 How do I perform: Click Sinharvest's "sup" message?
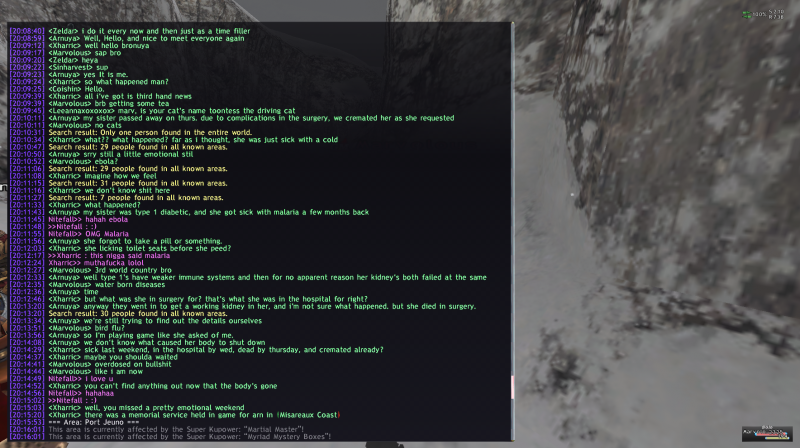coord(78,67)
